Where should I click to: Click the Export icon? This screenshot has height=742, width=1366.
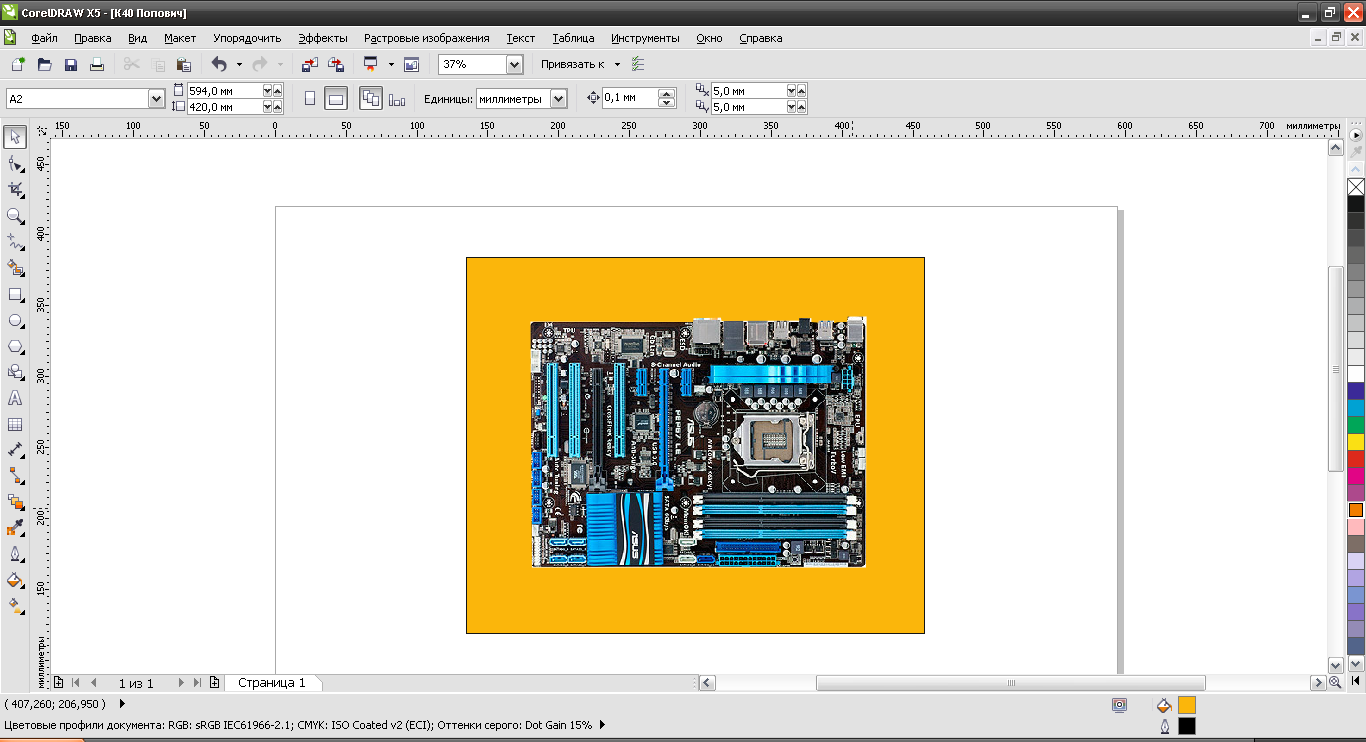tap(336, 64)
